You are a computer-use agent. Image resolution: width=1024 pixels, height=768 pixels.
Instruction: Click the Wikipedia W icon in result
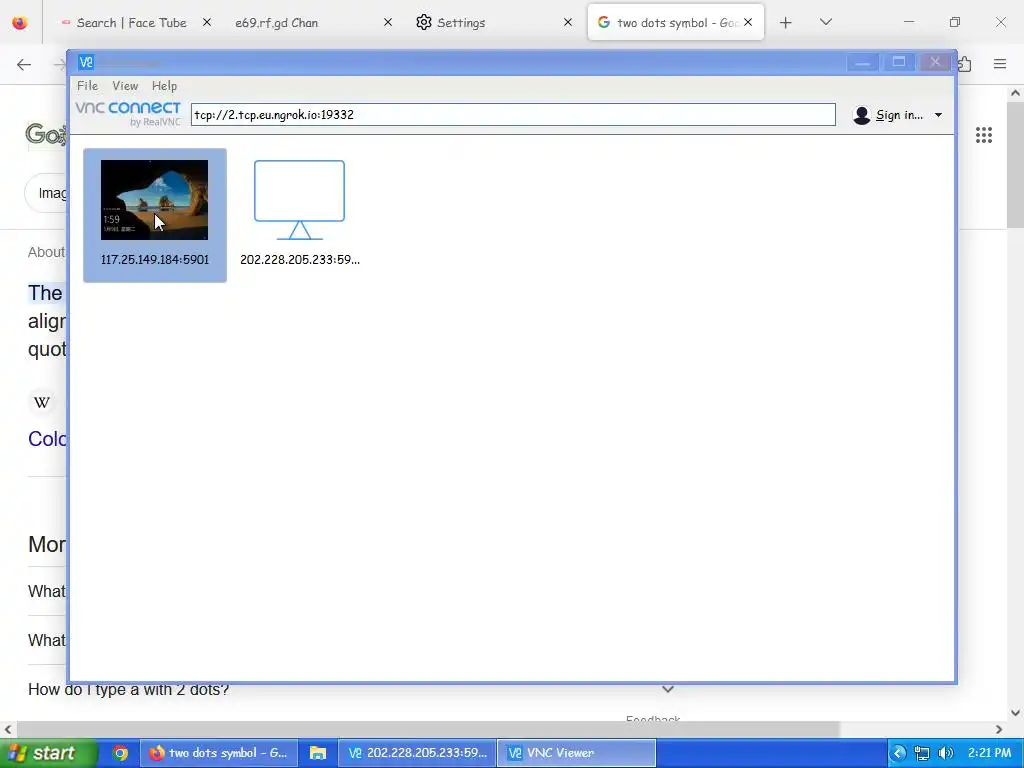42,402
